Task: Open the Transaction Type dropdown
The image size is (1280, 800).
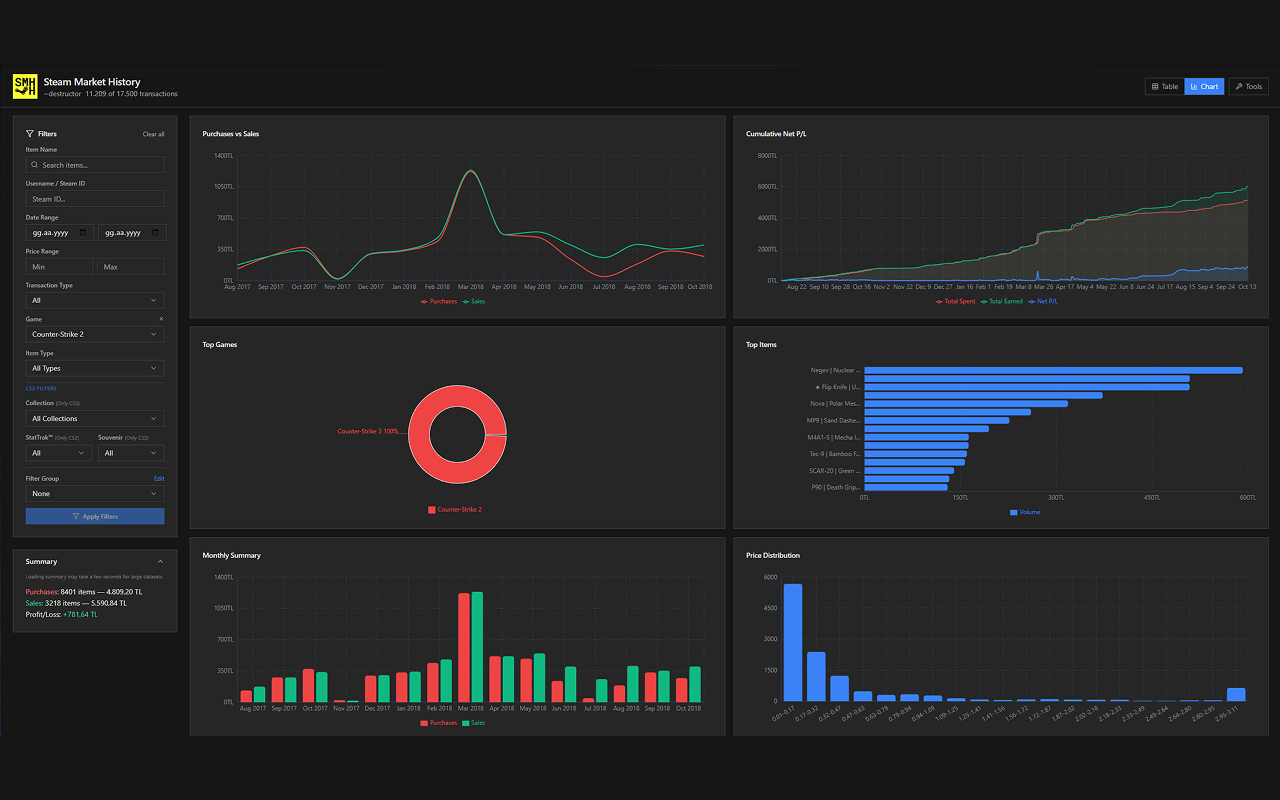Action: click(x=95, y=300)
